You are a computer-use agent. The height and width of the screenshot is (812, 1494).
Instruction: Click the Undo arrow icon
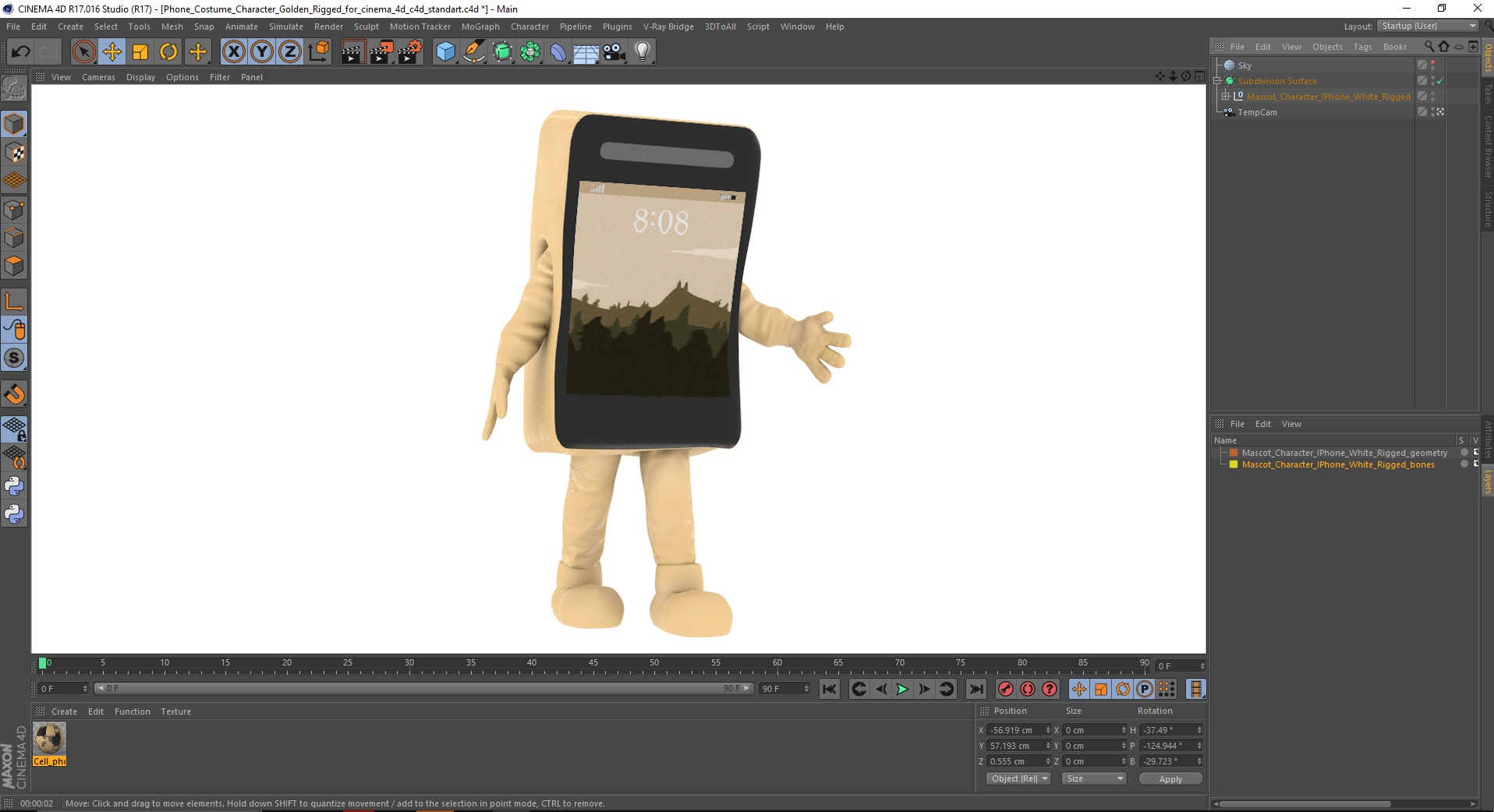(x=20, y=52)
